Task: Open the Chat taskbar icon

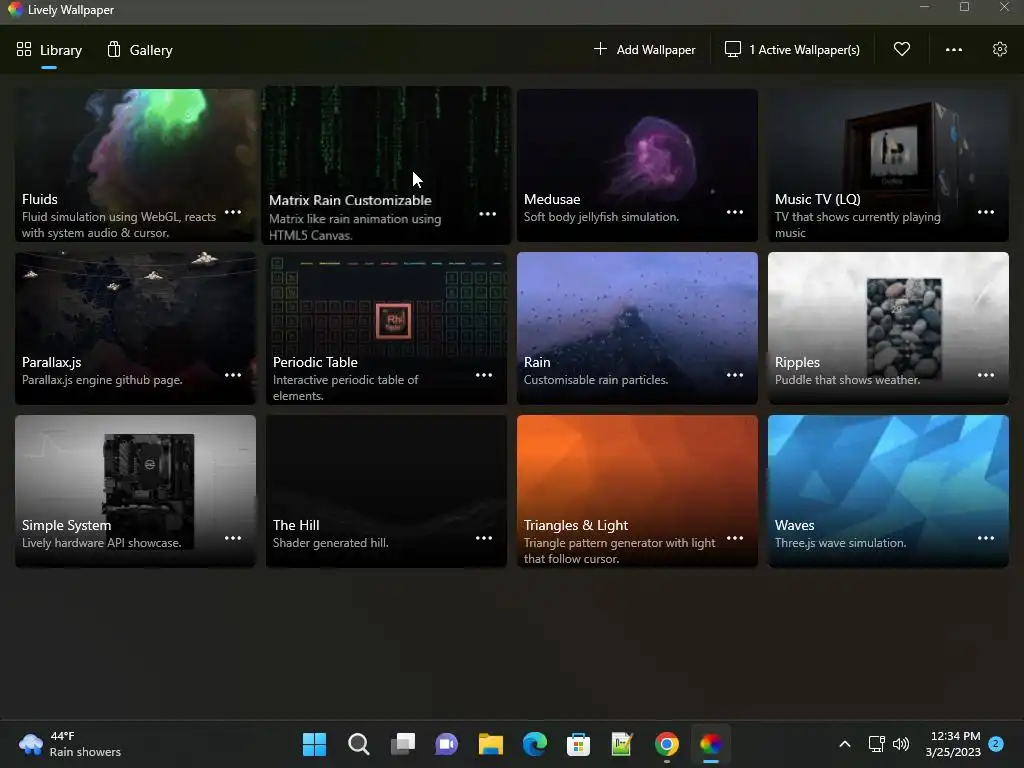Action: click(447, 744)
